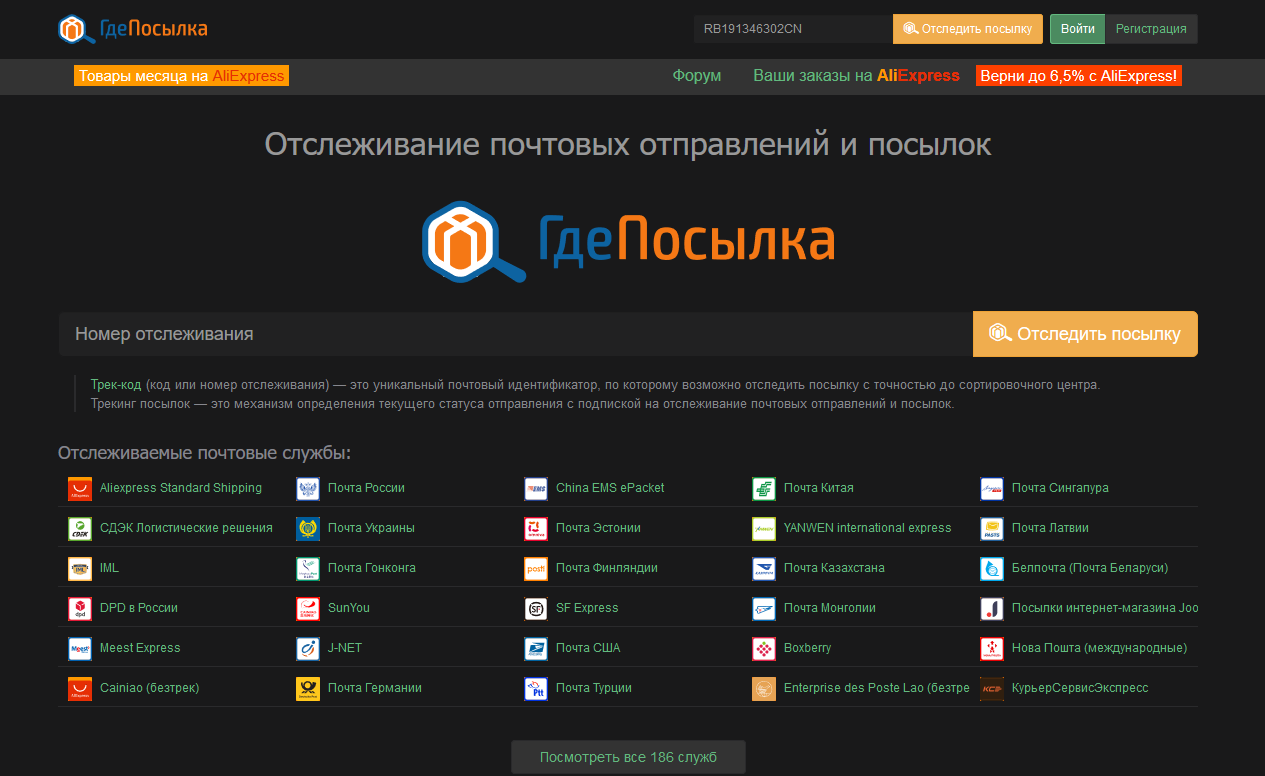
Task: Open Ваши заказы на AliExpress
Action: (x=856, y=76)
